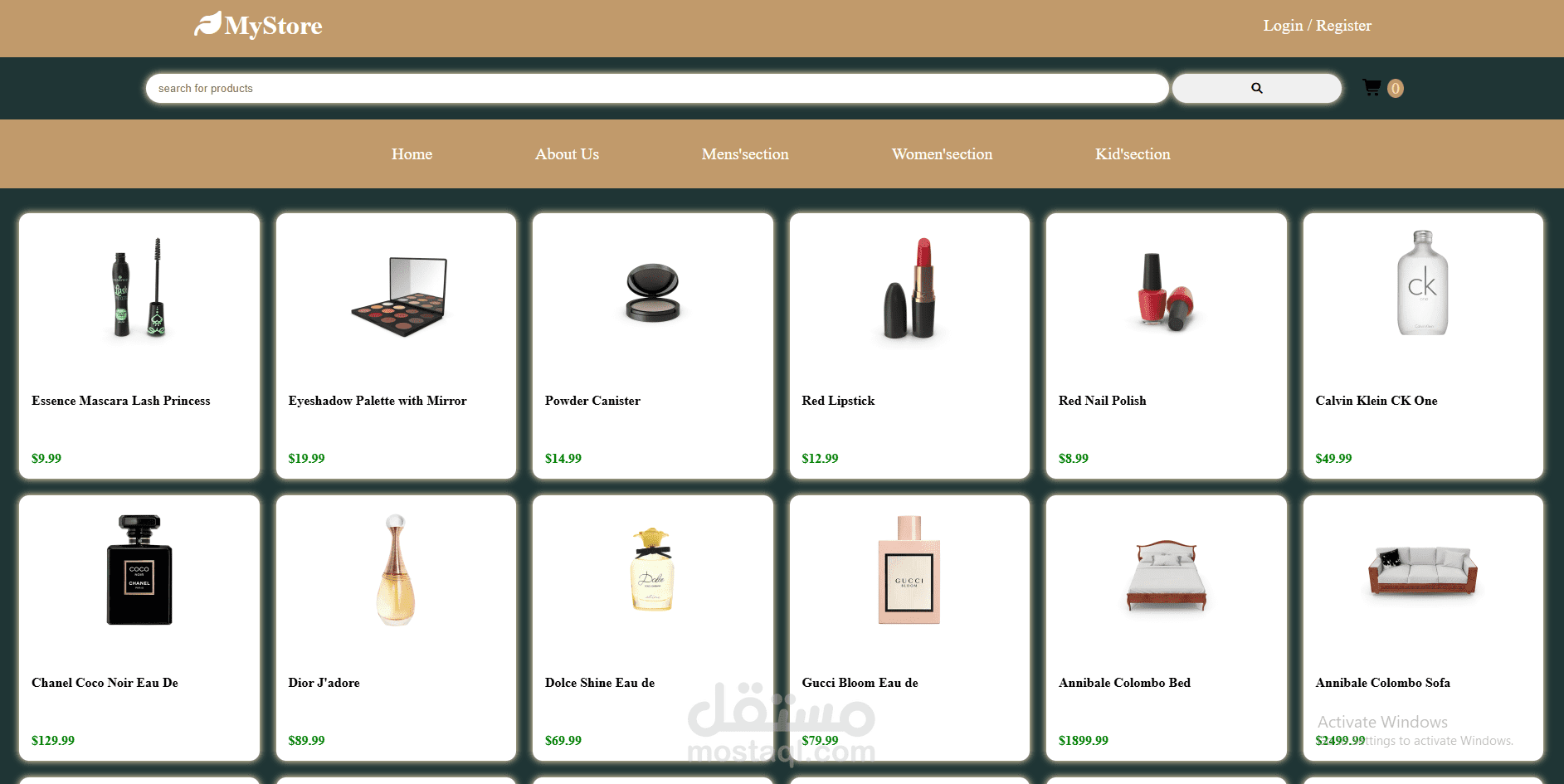Open the Login / Register link
The width and height of the screenshot is (1564, 784).
click(1317, 26)
